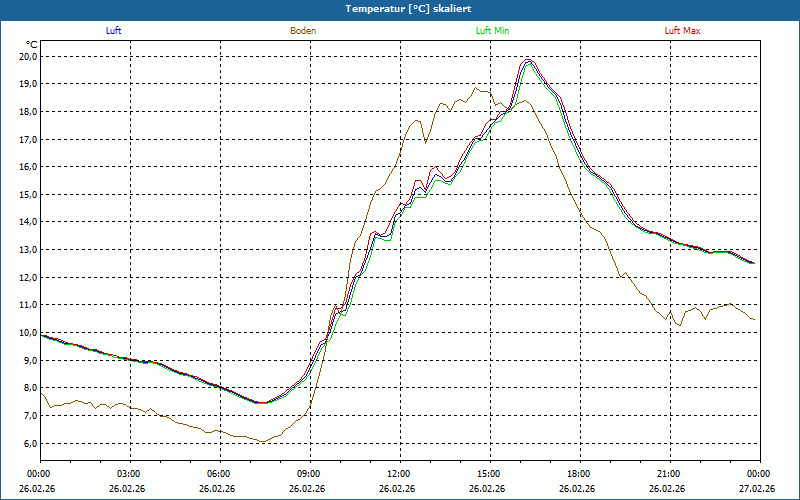Click the '19,0' y-axis value
Screen dimensions: 800x500
28,84
